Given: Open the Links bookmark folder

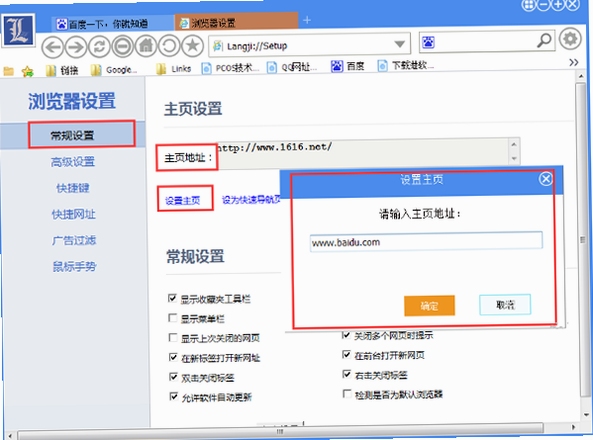Looking at the screenshot, I should point(174,69).
